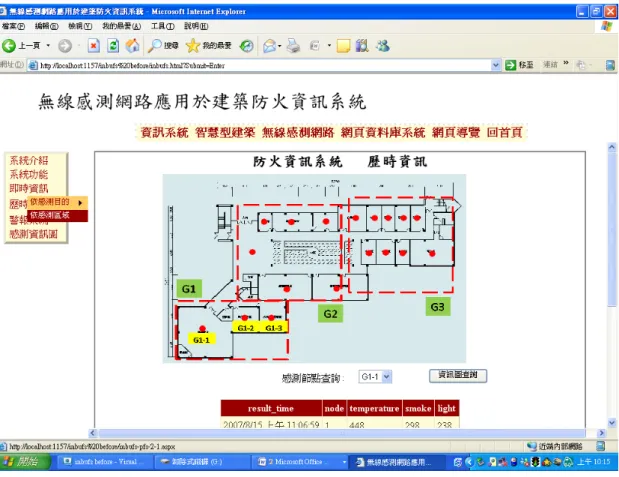Open the Mail envelope icon
The width and height of the screenshot is (619, 477).
(x=270, y=46)
